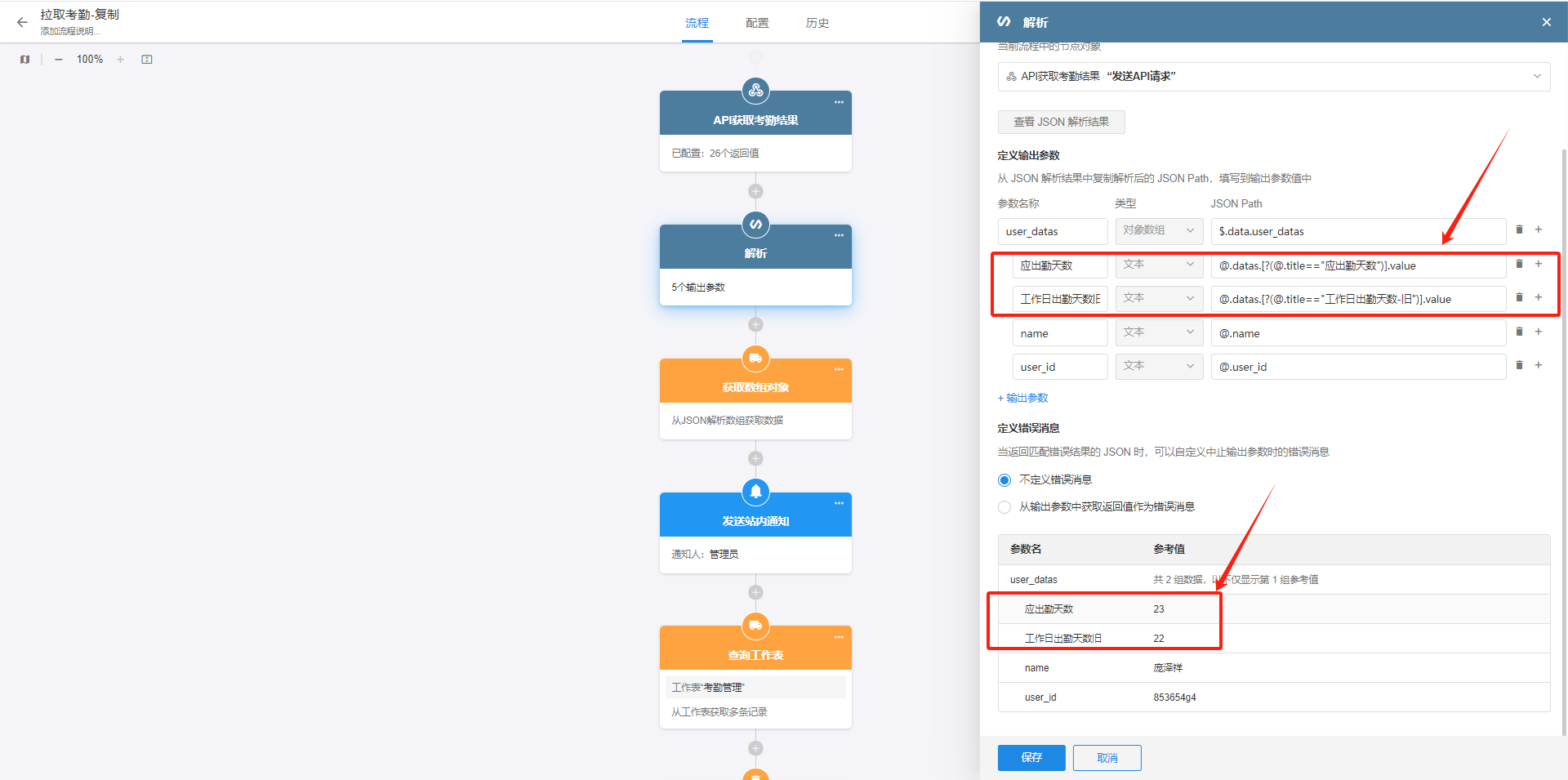Toggle the flow minimap icon
1568x780 pixels.
[x=25, y=60]
